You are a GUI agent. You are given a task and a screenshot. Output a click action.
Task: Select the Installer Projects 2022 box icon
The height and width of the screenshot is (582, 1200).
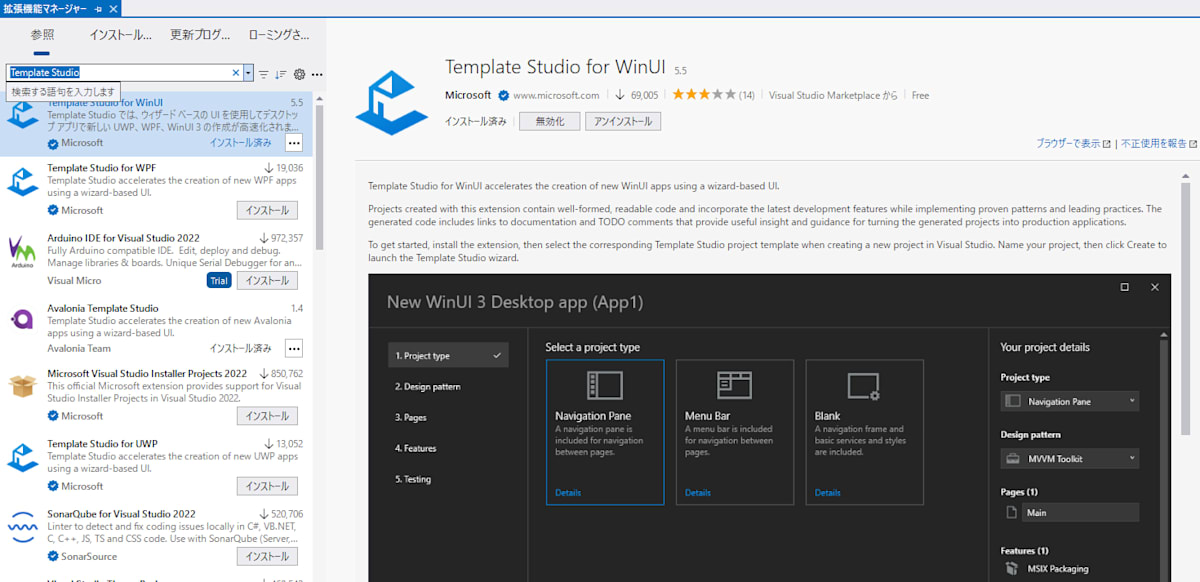(23, 386)
